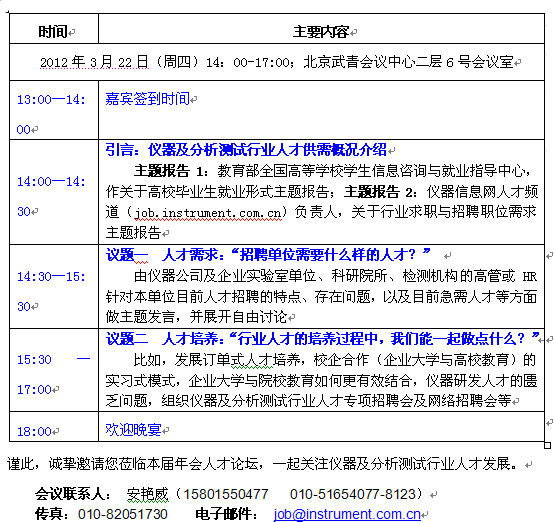The image size is (554, 522).
Task: Click the 18:00 time cell
Action: pyautogui.click(x=54, y=427)
